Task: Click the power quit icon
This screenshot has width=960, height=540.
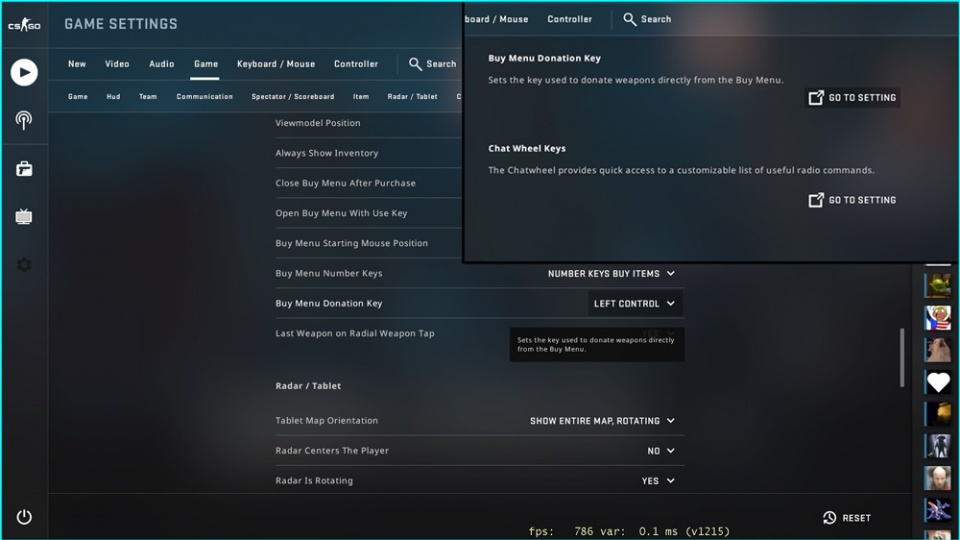Action: click(x=24, y=517)
